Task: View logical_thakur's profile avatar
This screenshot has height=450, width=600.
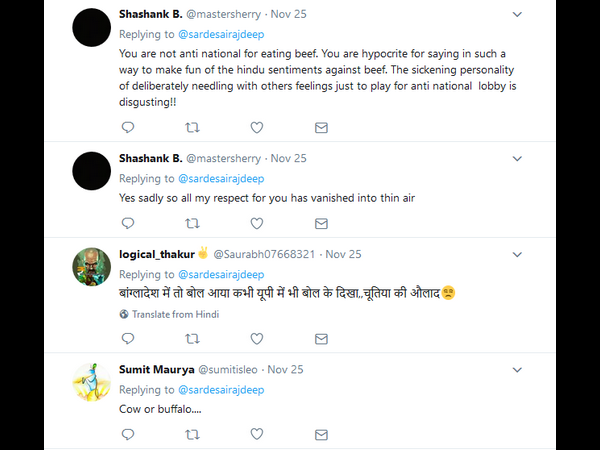Action: (x=92, y=267)
